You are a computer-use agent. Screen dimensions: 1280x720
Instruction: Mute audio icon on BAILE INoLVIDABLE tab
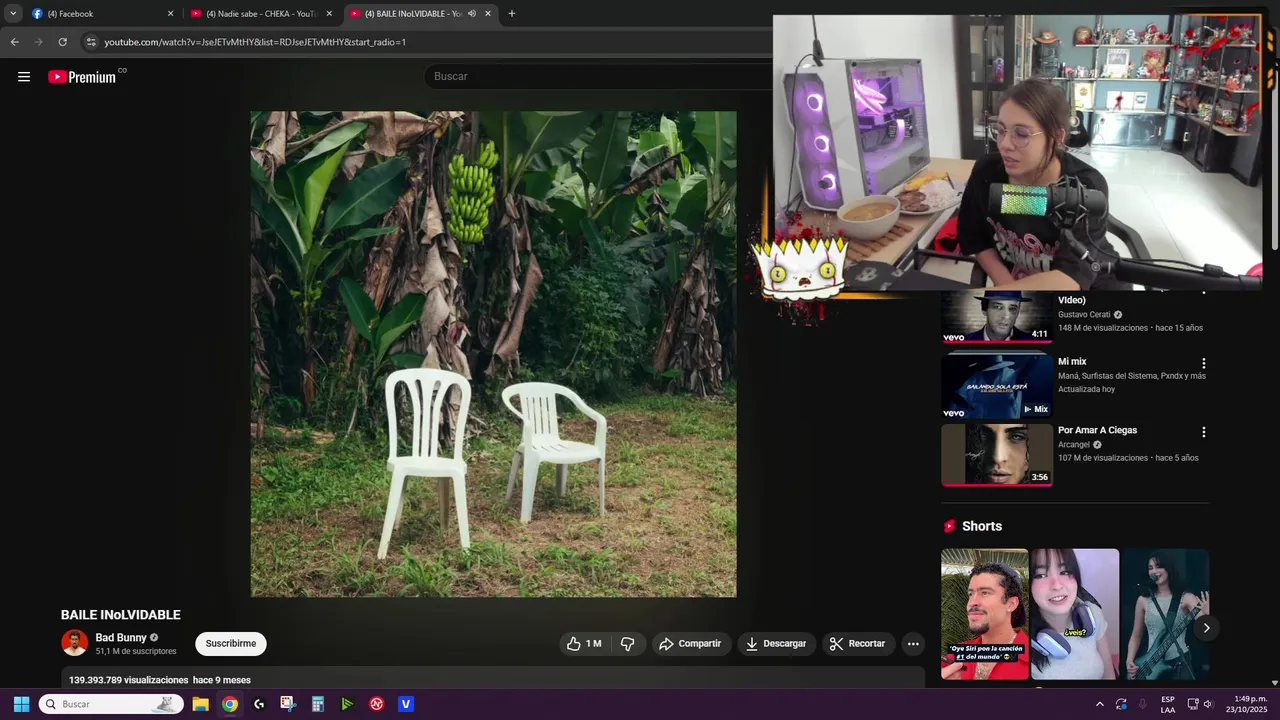point(472,14)
